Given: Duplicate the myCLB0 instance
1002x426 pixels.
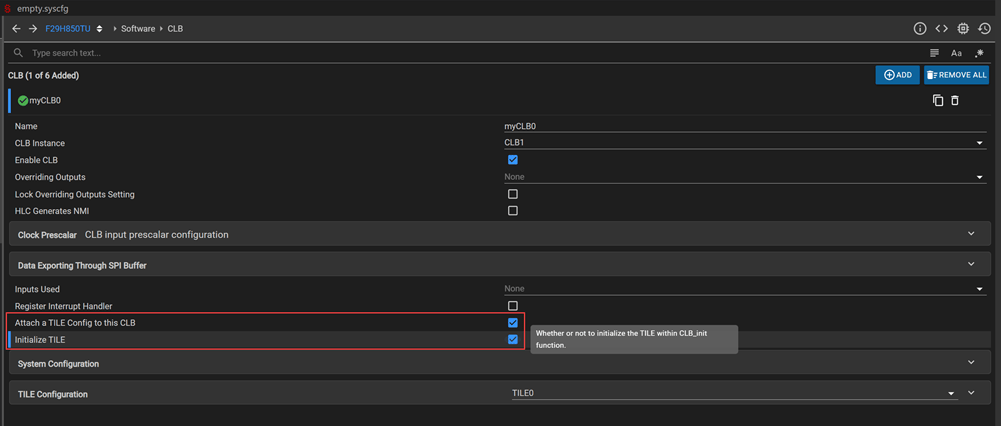Looking at the screenshot, I should point(937,100).
